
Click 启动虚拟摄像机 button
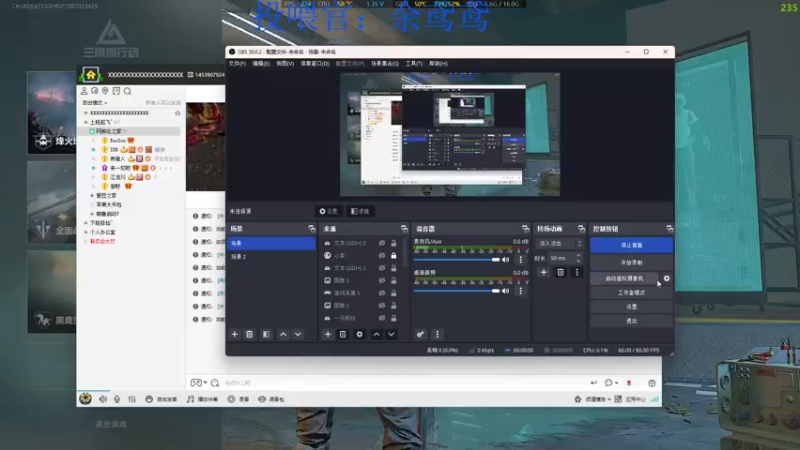click(624, 279)
